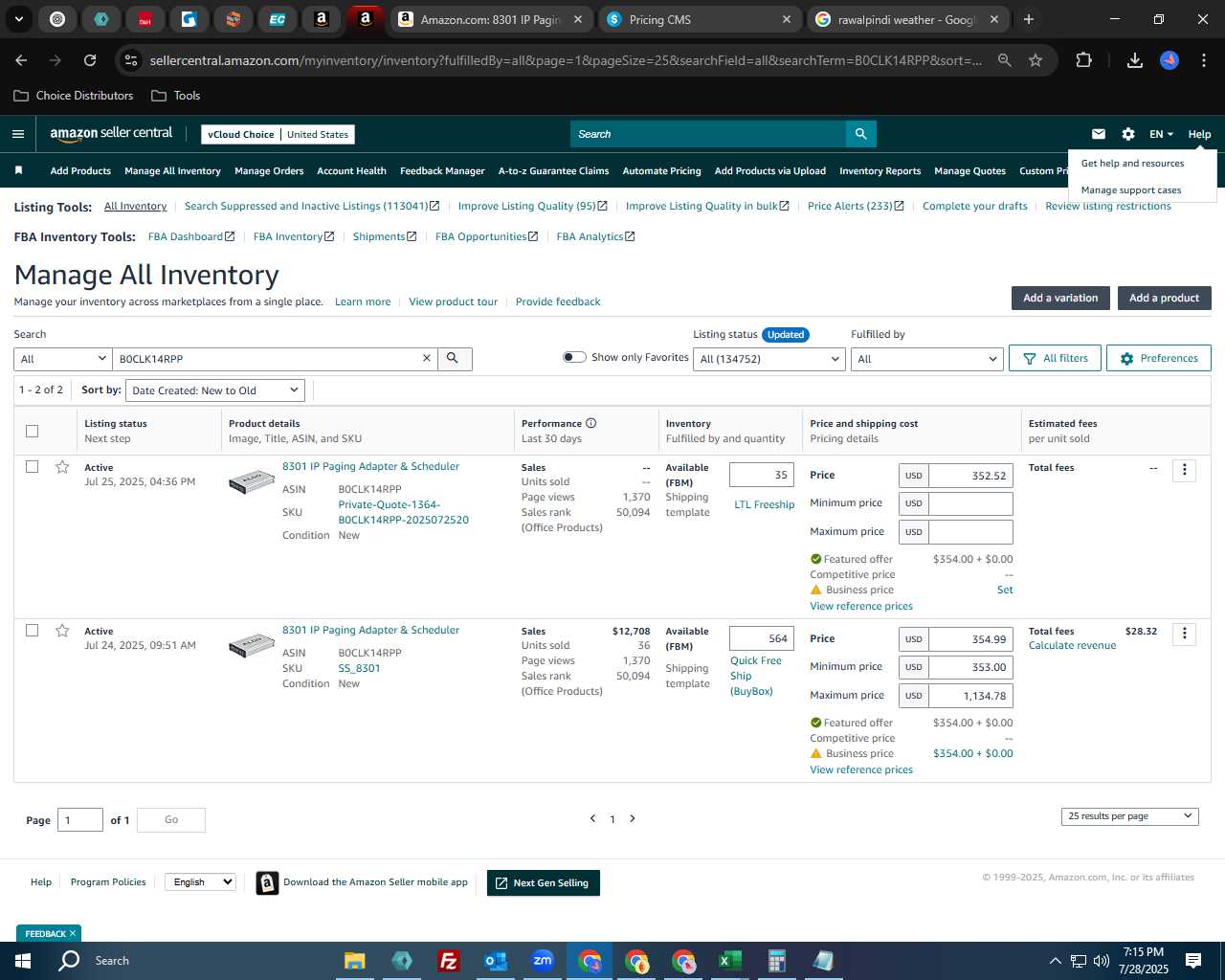1225x980 pixels.
Task: Select Manage support cases in the Help menu
Action: pyautogui.click(x=1131, y=189)
